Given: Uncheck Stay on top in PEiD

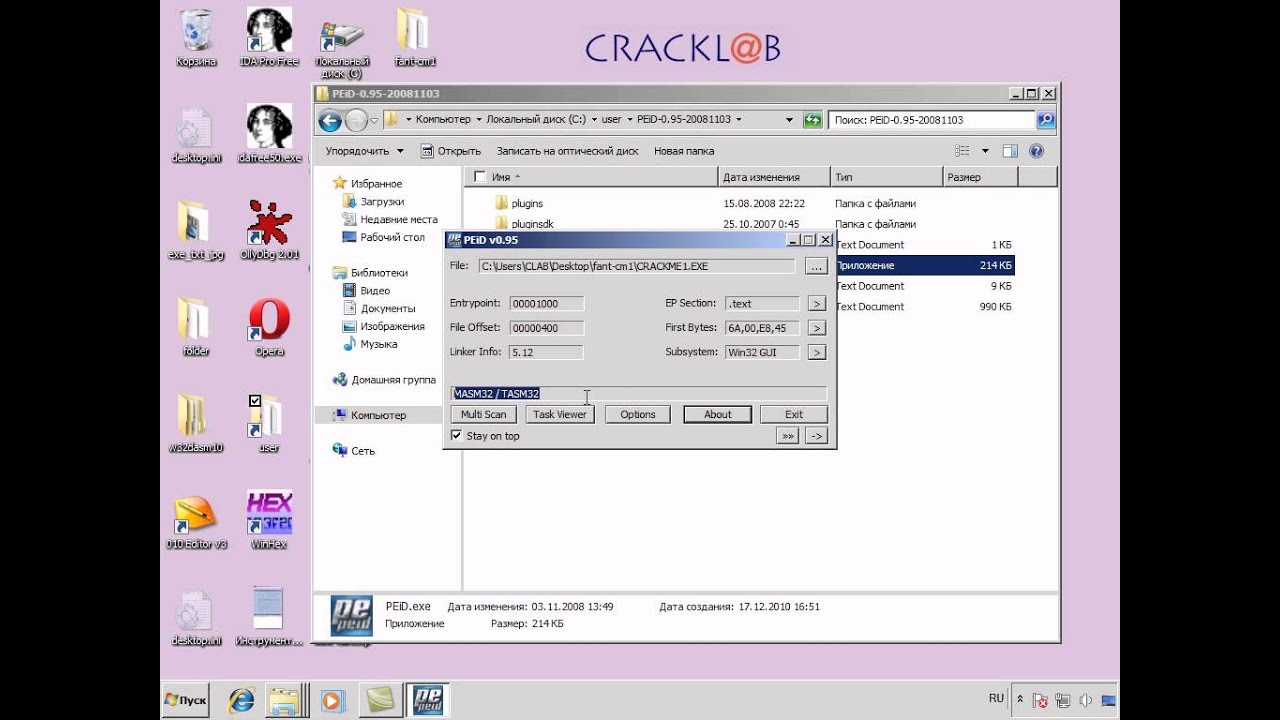Looking at the screenshot, I should coord(457,436).
